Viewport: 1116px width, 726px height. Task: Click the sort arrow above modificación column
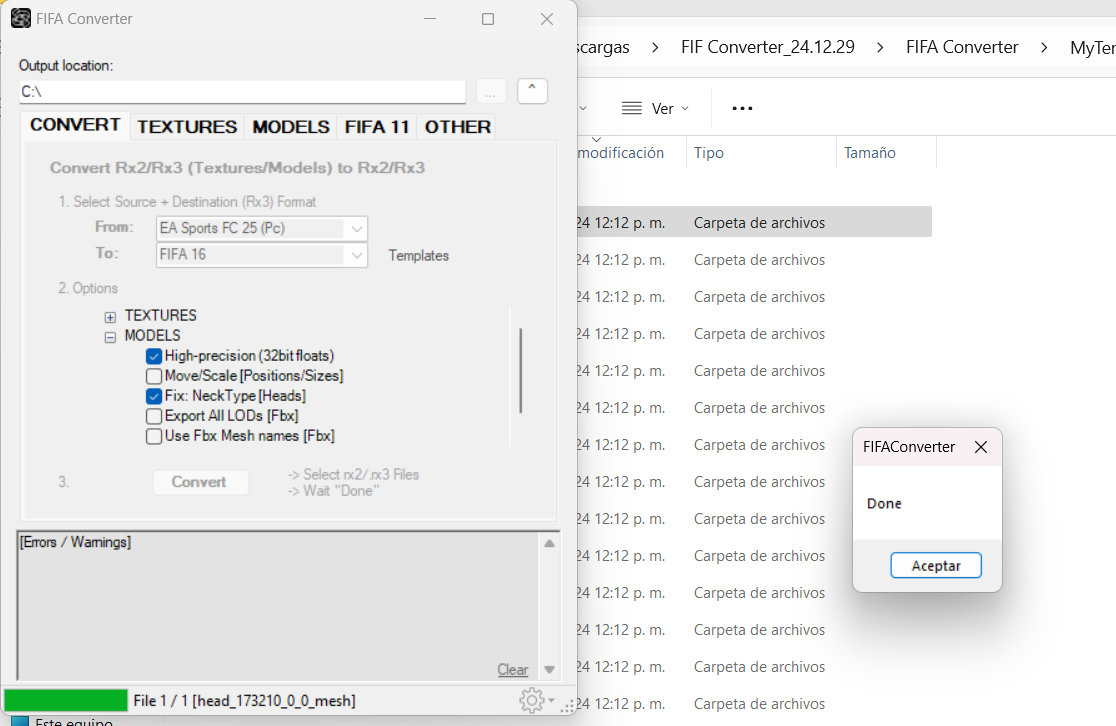pos(596,140)
